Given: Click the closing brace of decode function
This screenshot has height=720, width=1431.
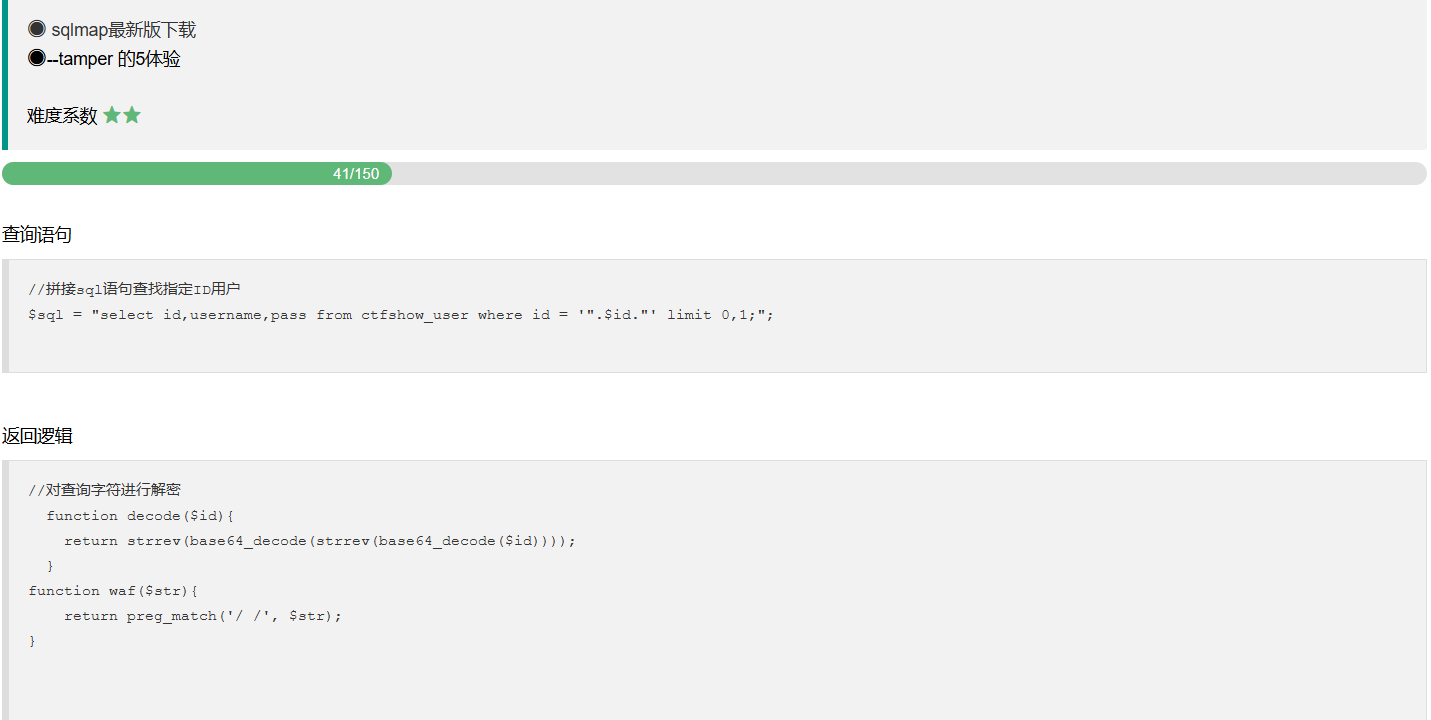Looking at the screenshot, I should (50, 566).
